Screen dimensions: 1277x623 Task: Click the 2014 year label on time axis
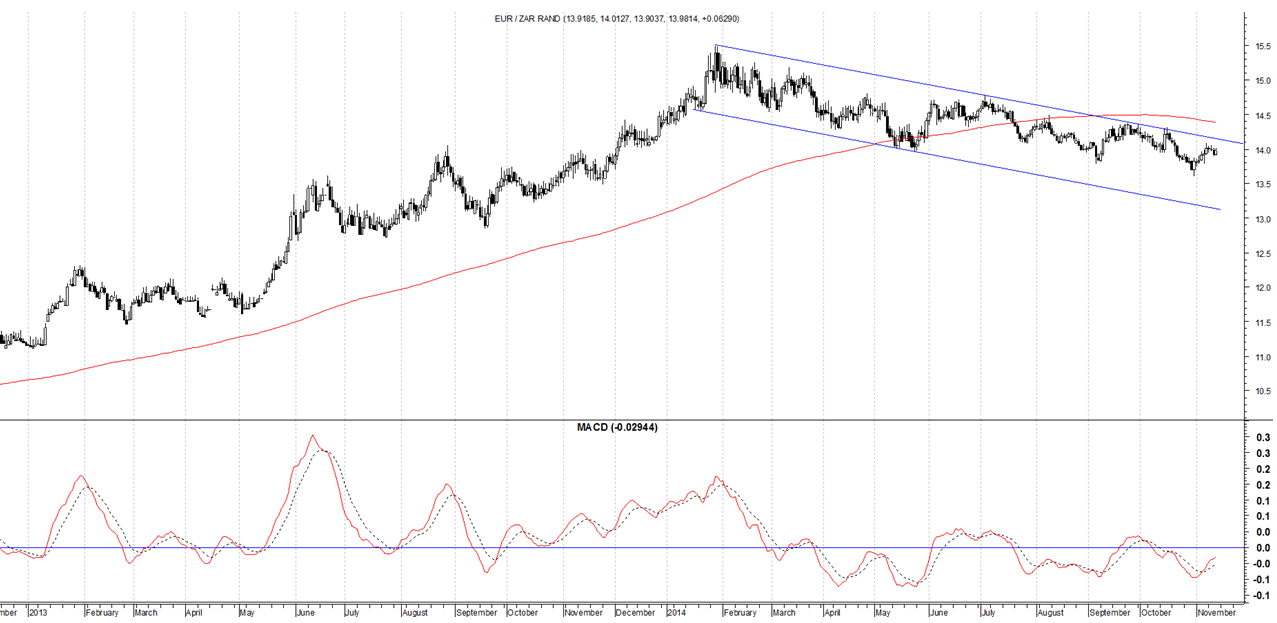[x=677, y=611]
